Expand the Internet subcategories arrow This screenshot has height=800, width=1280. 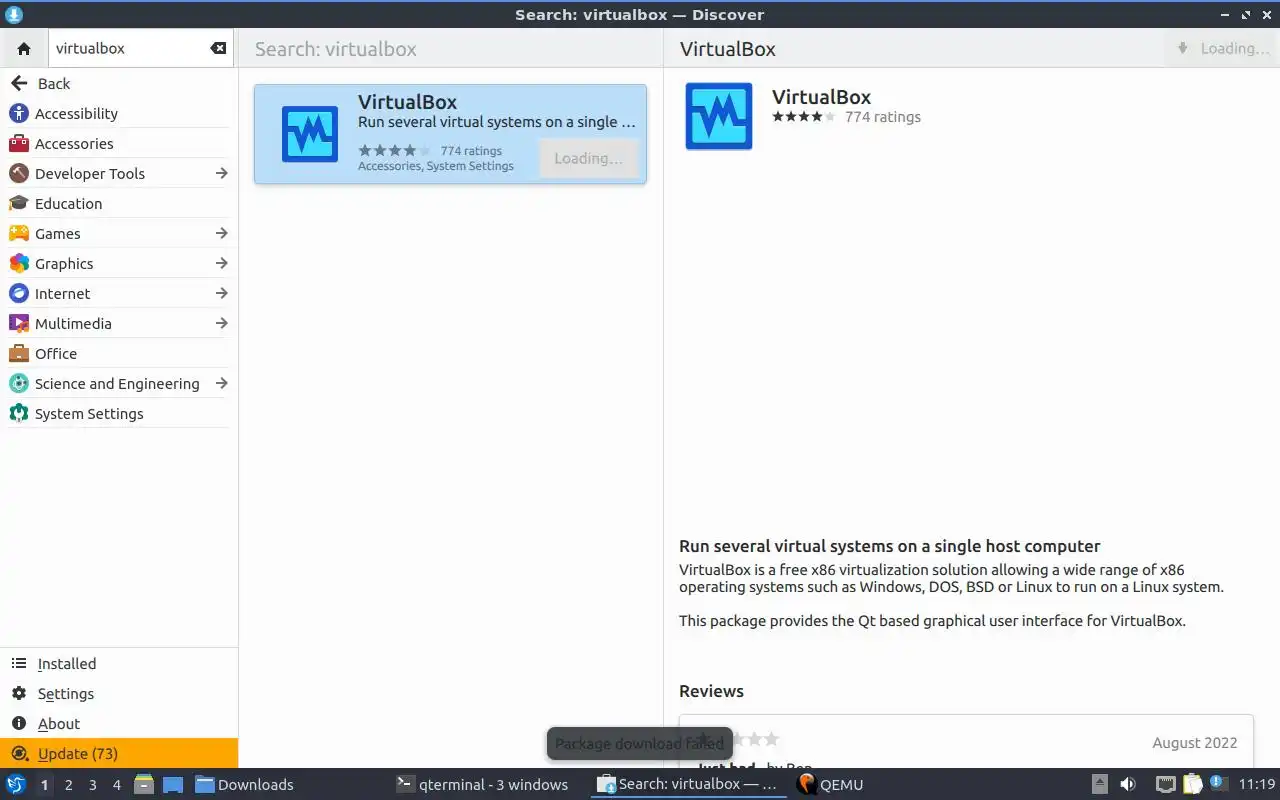coord(221,293)
